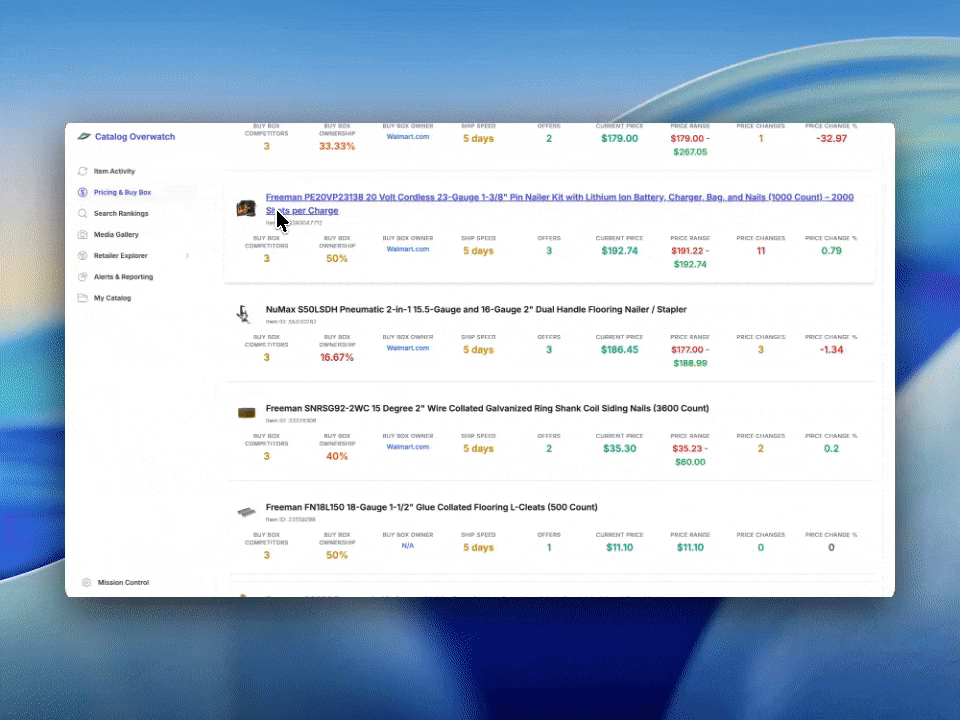Screen dimensions: 960x720
Task: Click the -32.97 price change percent value
Action: (831, 138)
